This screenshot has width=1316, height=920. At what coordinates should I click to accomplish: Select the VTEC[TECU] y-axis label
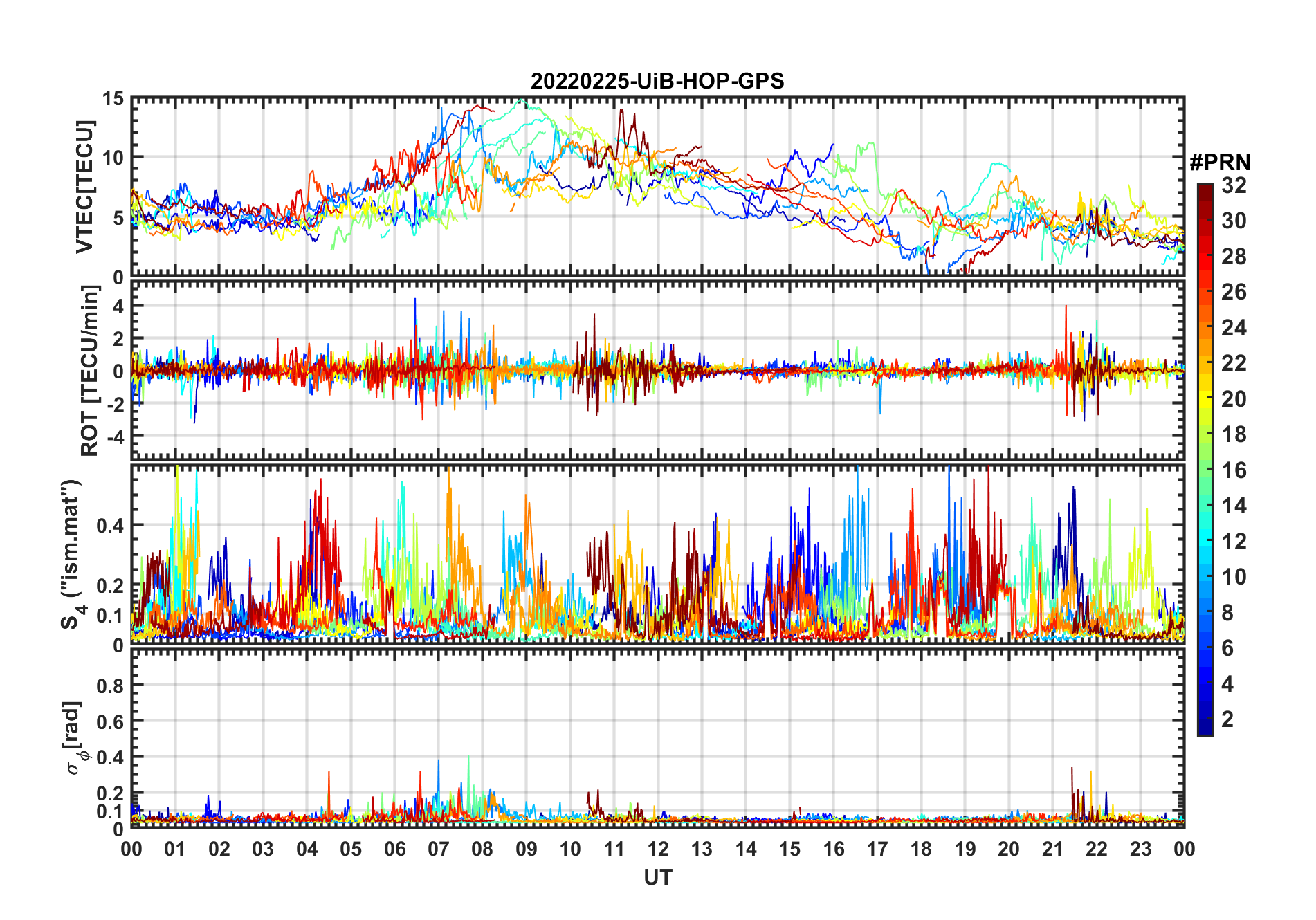click(x=84, y=187)
